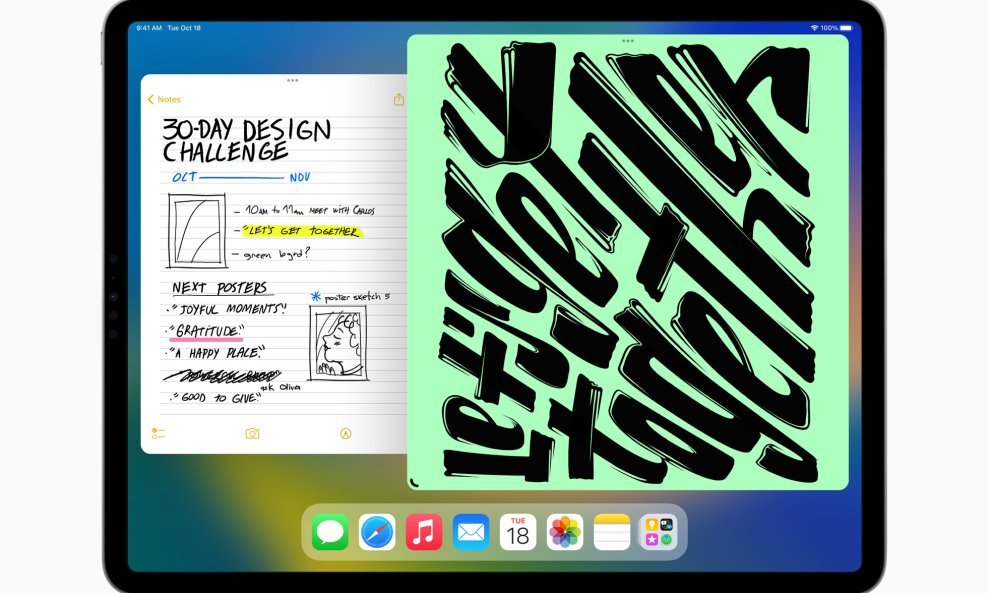Launch the Photos app from dock
Image resolution: width=988 pixels, height=593 pixels.
565,532
